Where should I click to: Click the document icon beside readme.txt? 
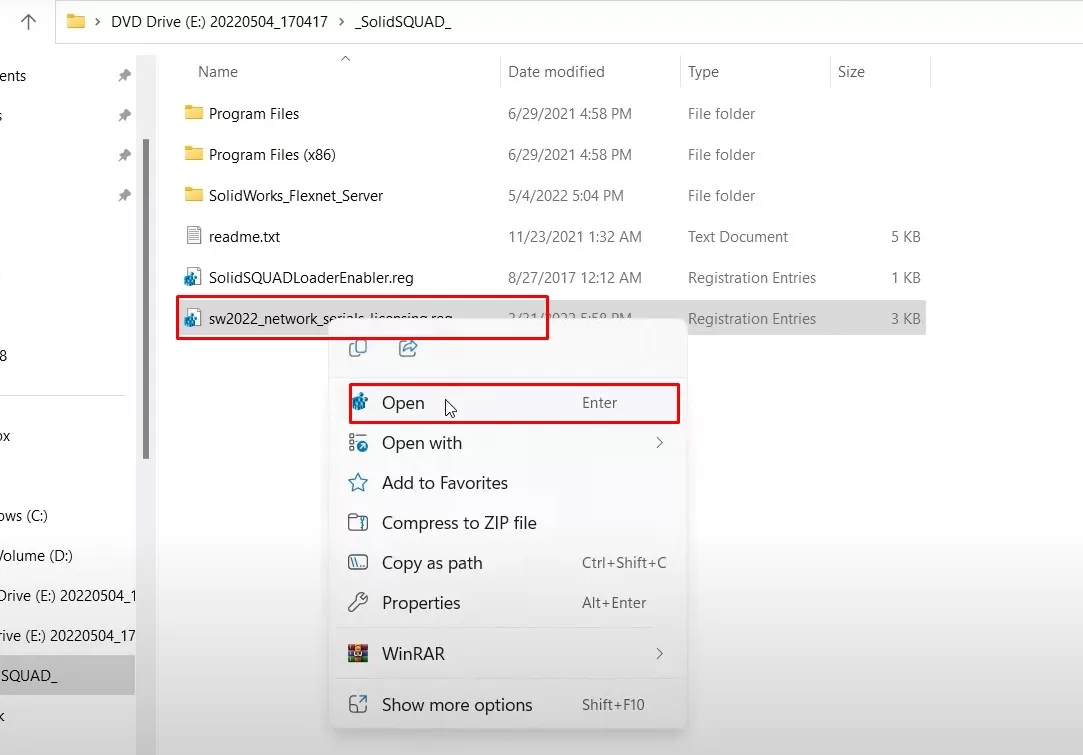coord(192,236)
